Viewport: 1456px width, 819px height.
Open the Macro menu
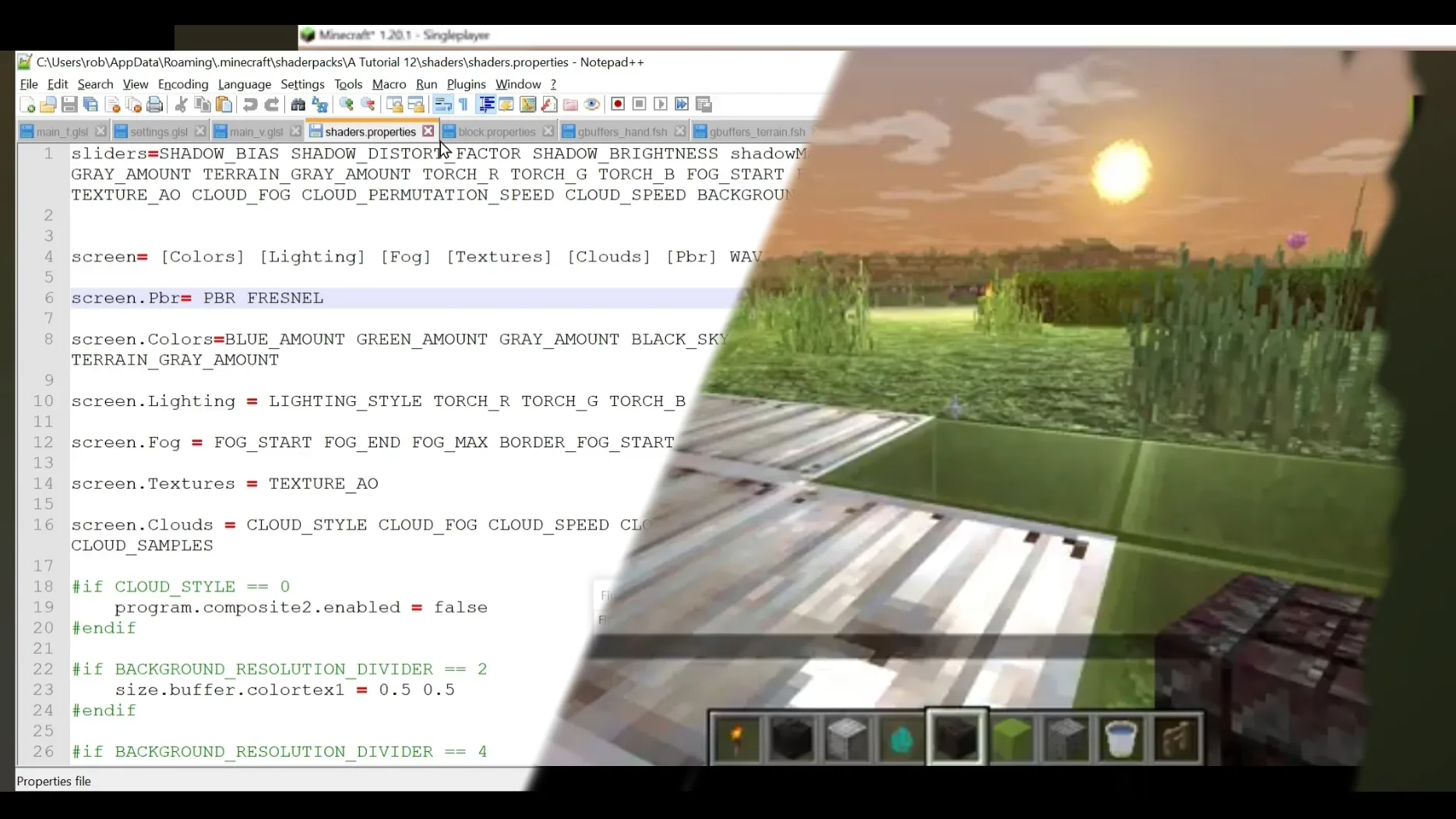tap(388, 84)
